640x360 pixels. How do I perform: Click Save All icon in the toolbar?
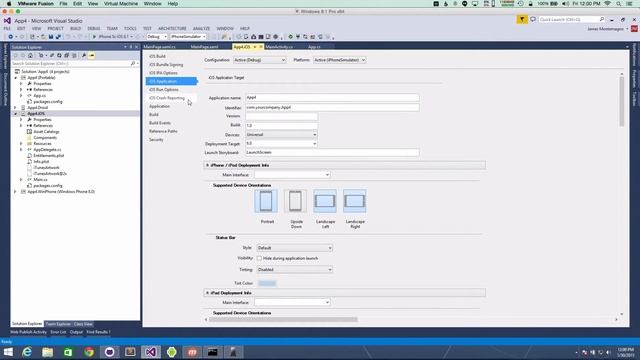(x=58, y=37)
